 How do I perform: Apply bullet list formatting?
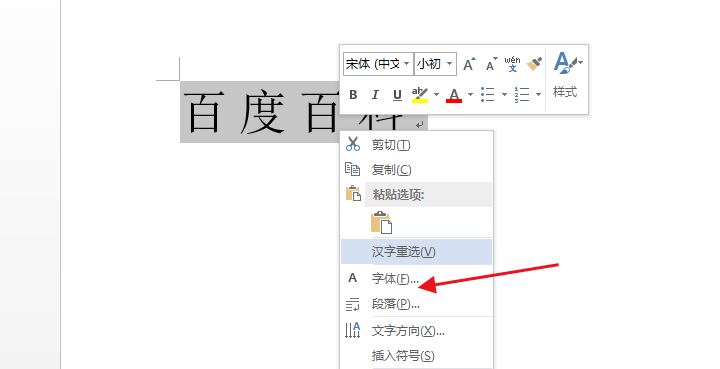point(488,95)
